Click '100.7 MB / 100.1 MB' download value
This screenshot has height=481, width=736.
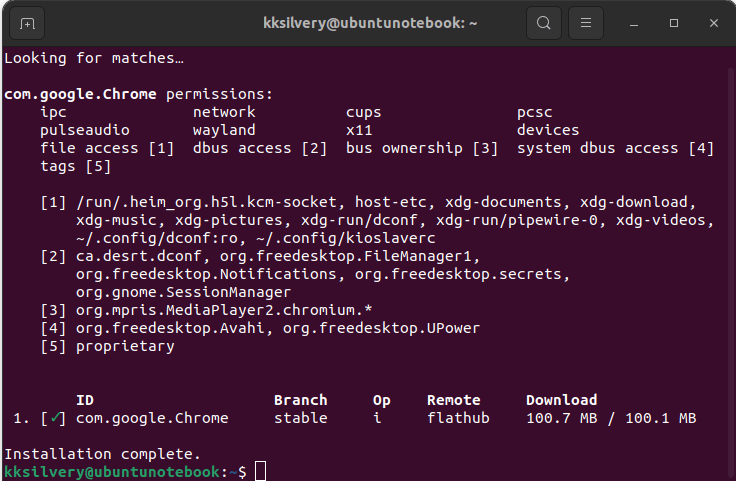click(x=611, y=418)
